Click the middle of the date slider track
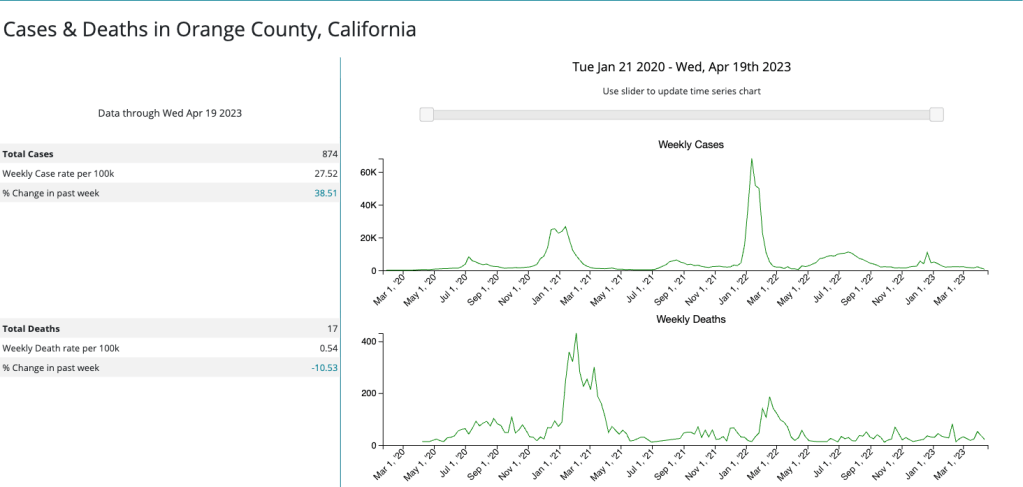1023x487 pixels. (x=681, y=115)
